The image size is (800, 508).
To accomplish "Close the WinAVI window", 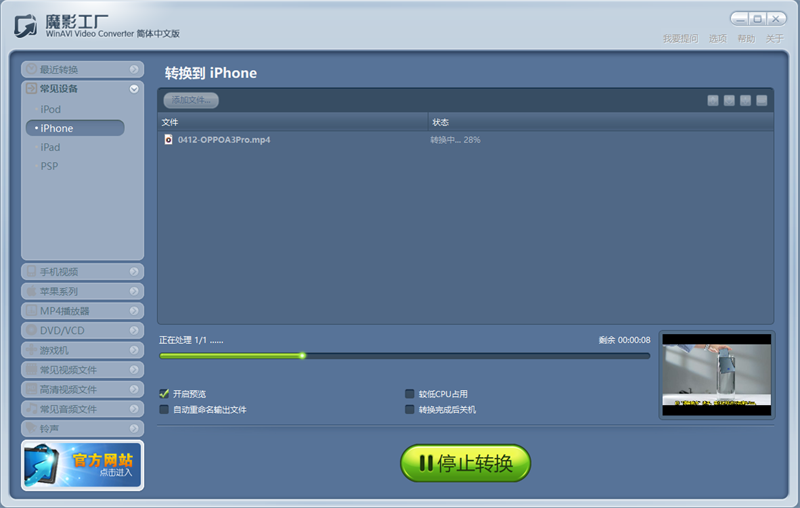I will (776, 19).
